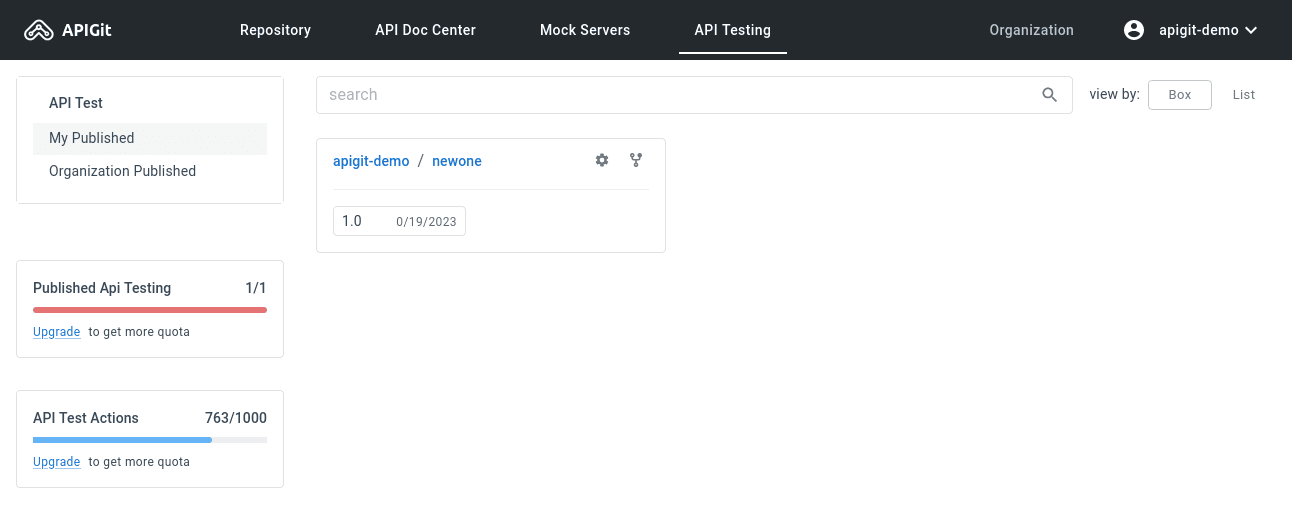Select the API Testing tab
1292x528 pixels.
(733, 30)
